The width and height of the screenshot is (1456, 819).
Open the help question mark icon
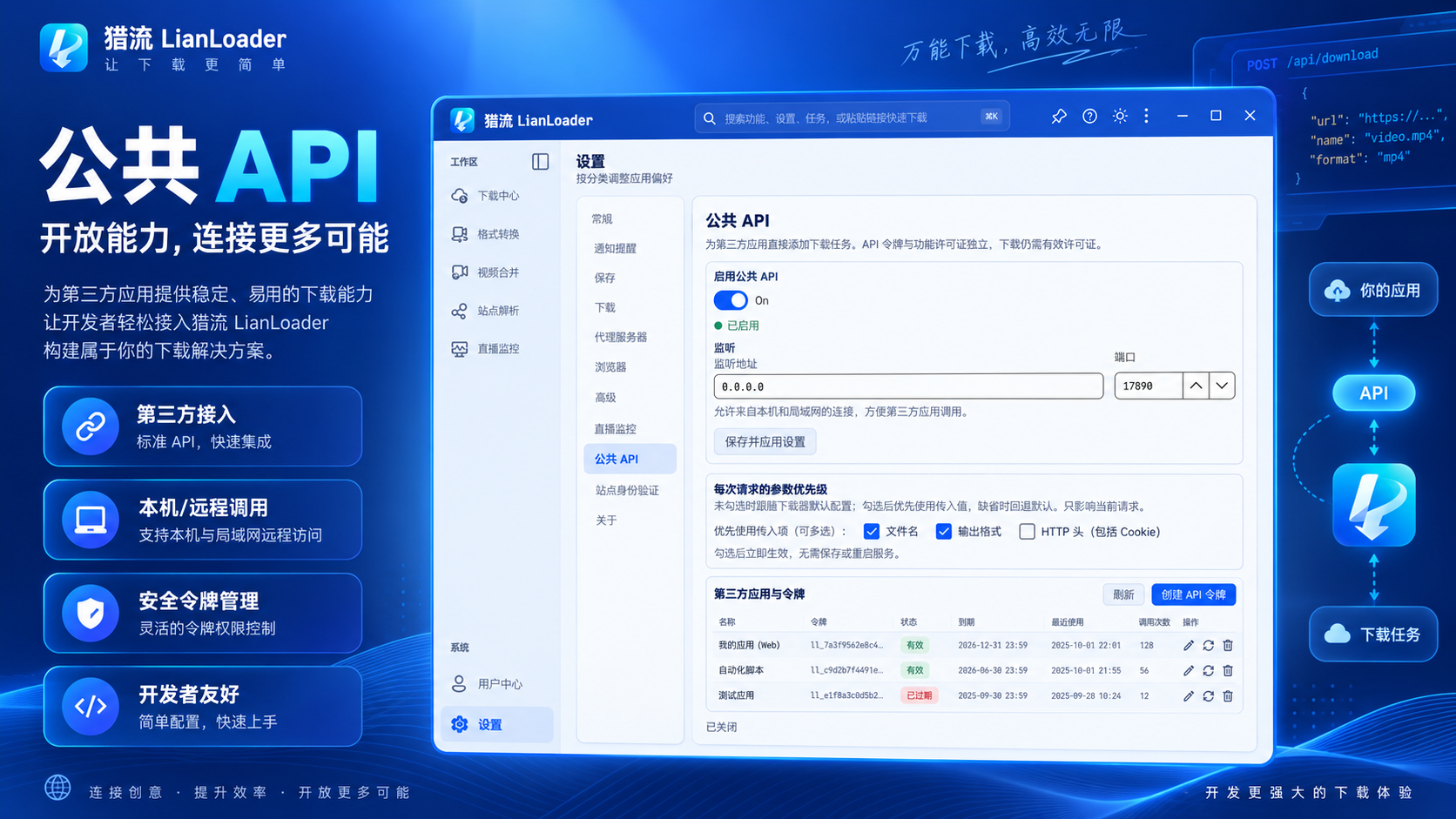click(x=1089, y=117)
